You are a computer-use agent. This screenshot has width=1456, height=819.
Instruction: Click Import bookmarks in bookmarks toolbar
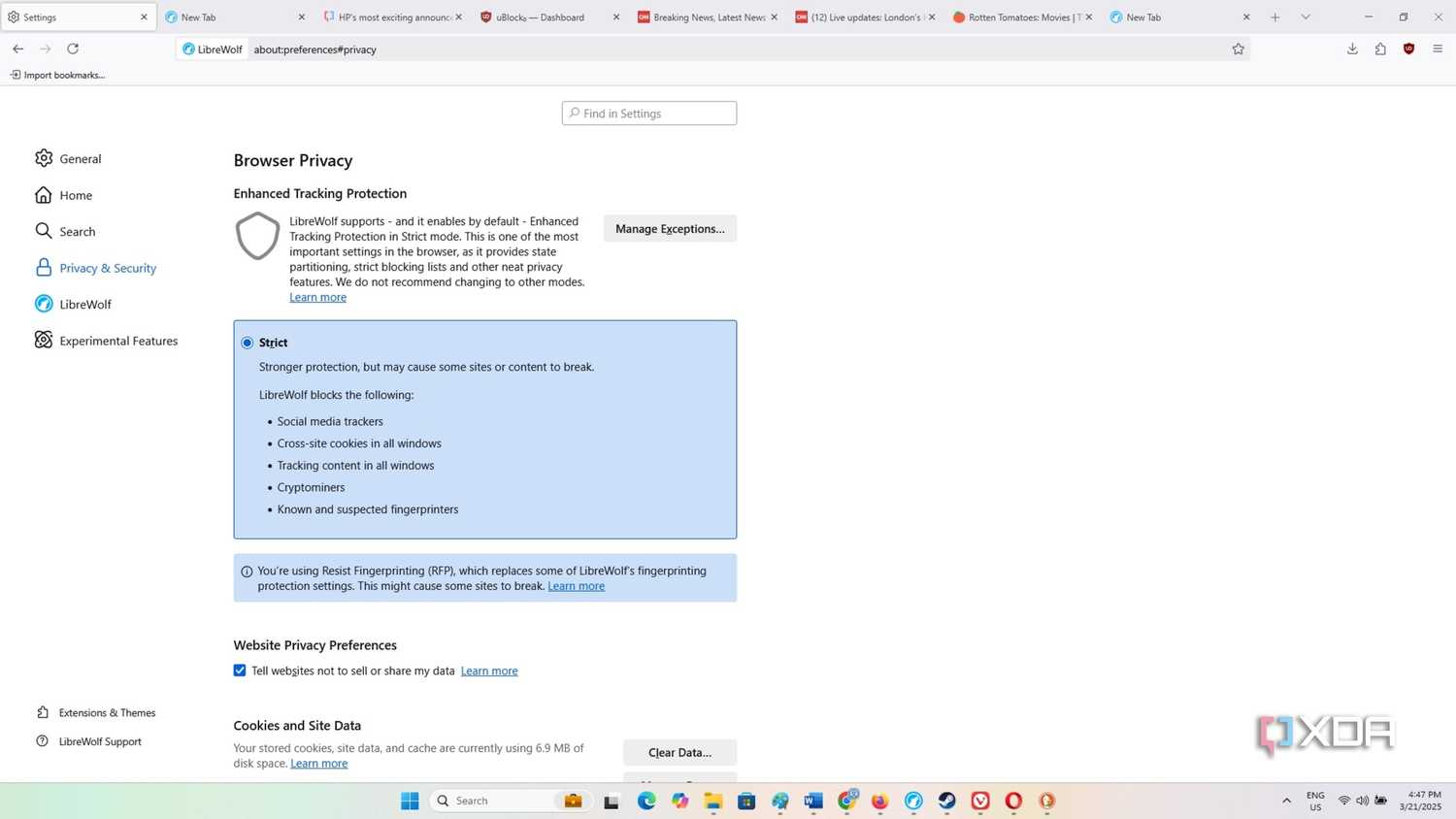[57, 75]
